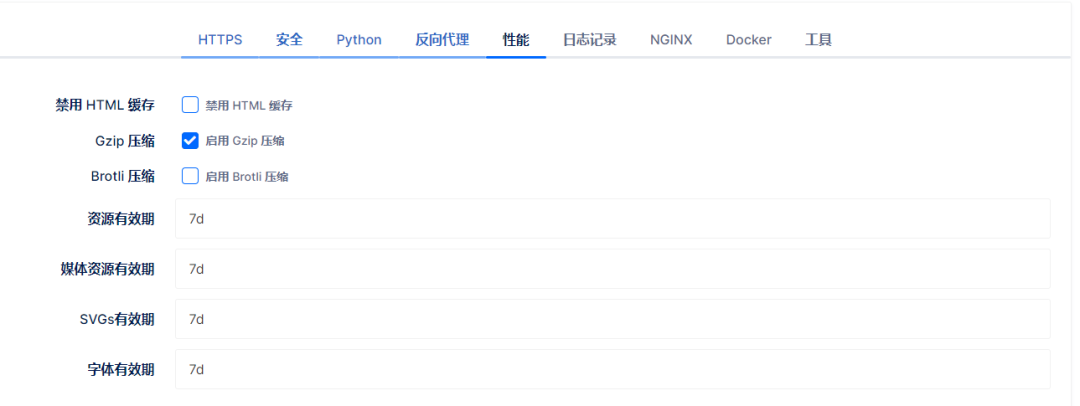Select the 工具 tab
Viewport: 1080px width, 406px height.
click(x=818, y=40)
